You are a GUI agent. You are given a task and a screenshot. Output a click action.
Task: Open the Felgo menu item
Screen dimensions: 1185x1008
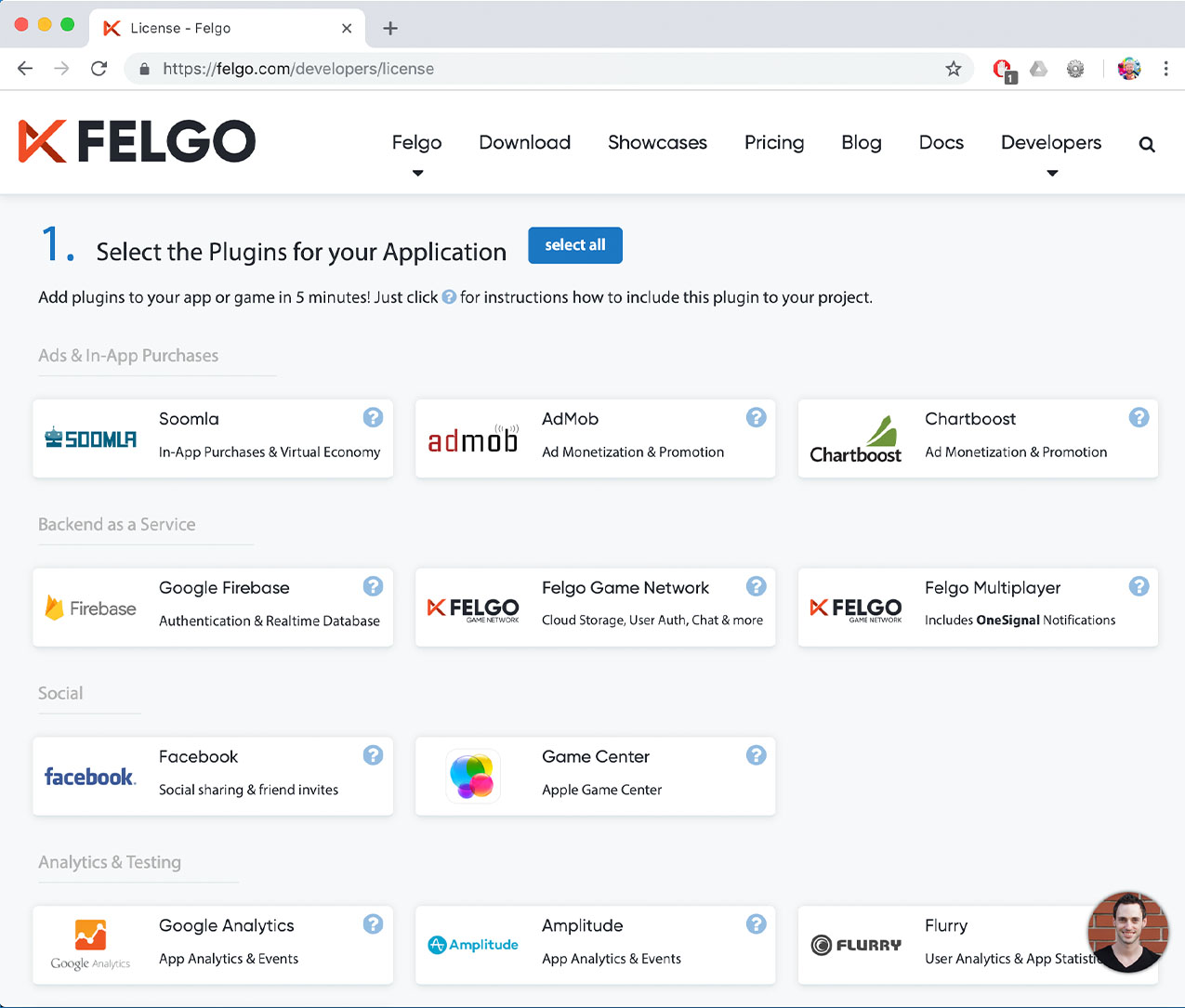click(416, 142)
